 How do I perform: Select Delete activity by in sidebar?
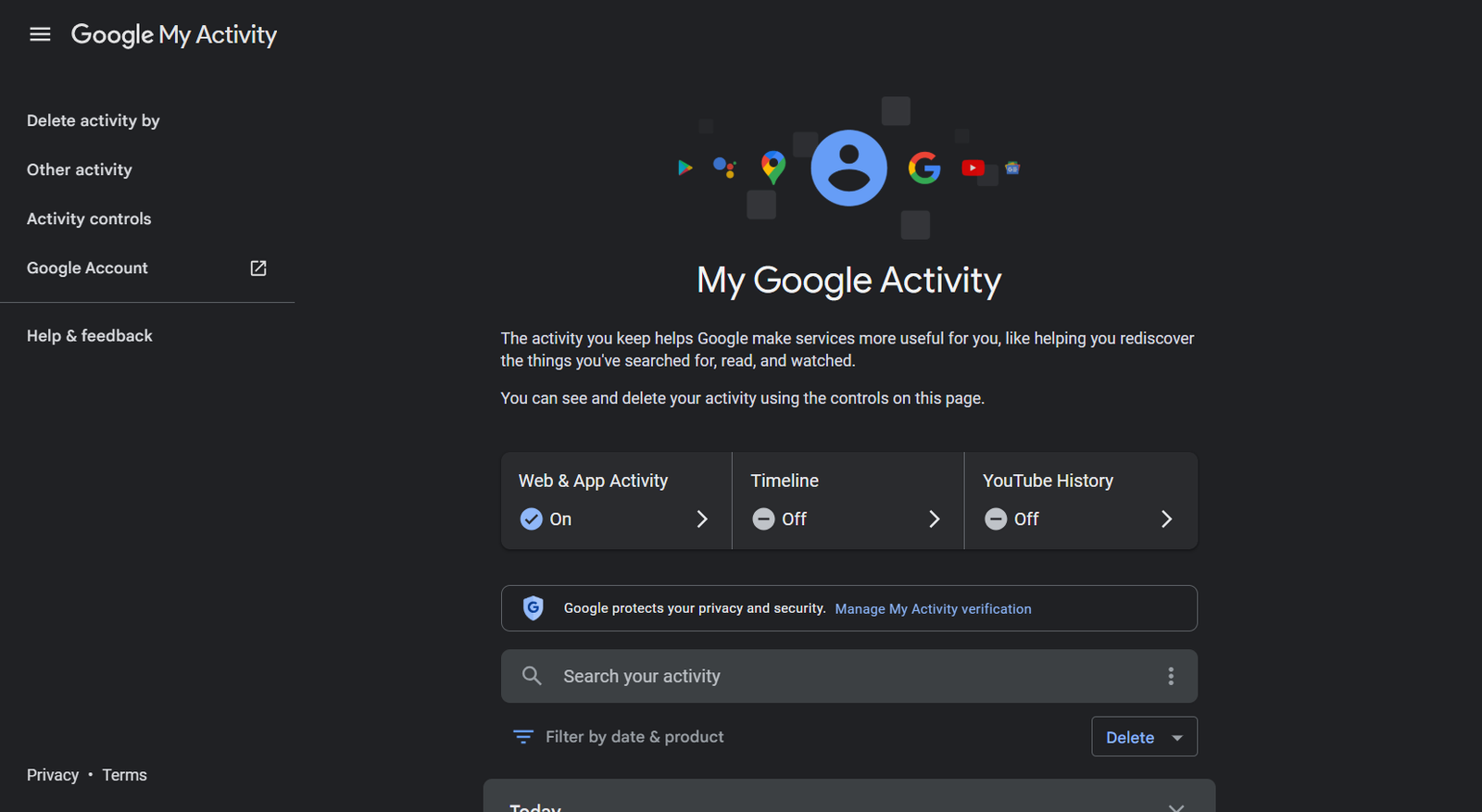pyautogui.click(x=94, y=120)
